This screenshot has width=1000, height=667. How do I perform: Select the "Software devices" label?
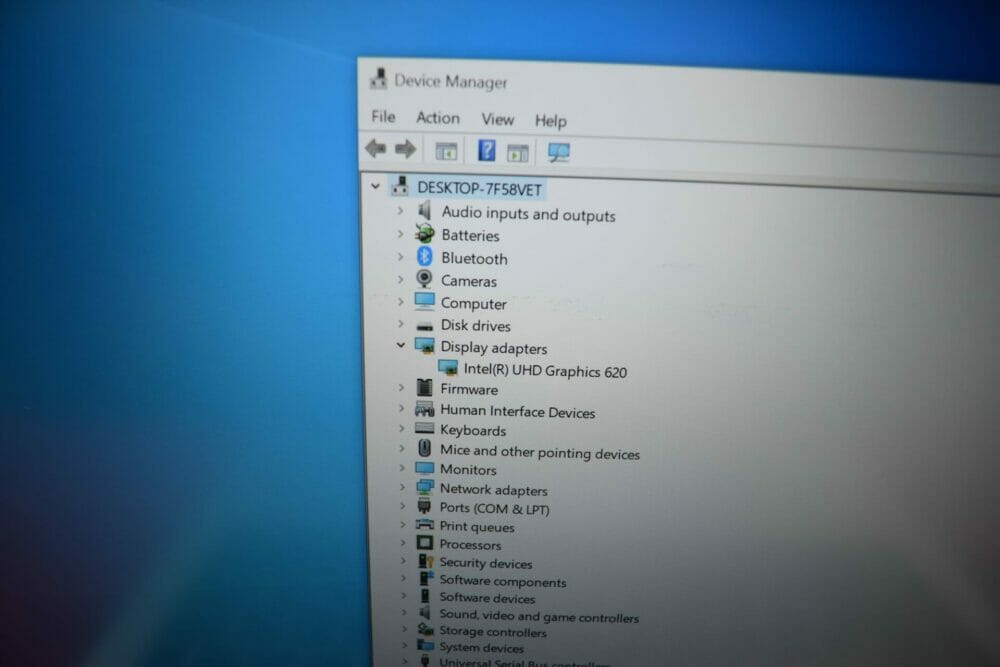(x=487, y=597)
